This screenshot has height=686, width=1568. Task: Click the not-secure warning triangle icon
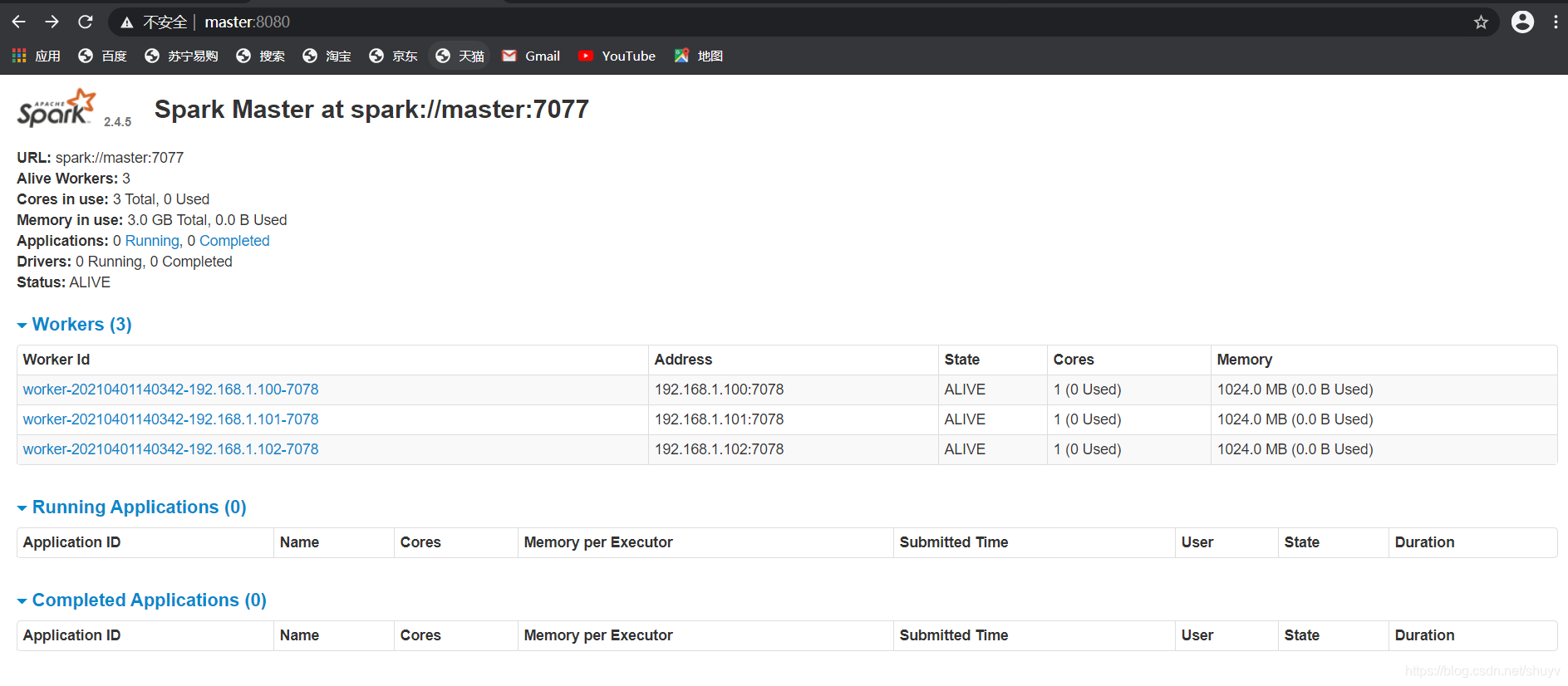[126, 22]
